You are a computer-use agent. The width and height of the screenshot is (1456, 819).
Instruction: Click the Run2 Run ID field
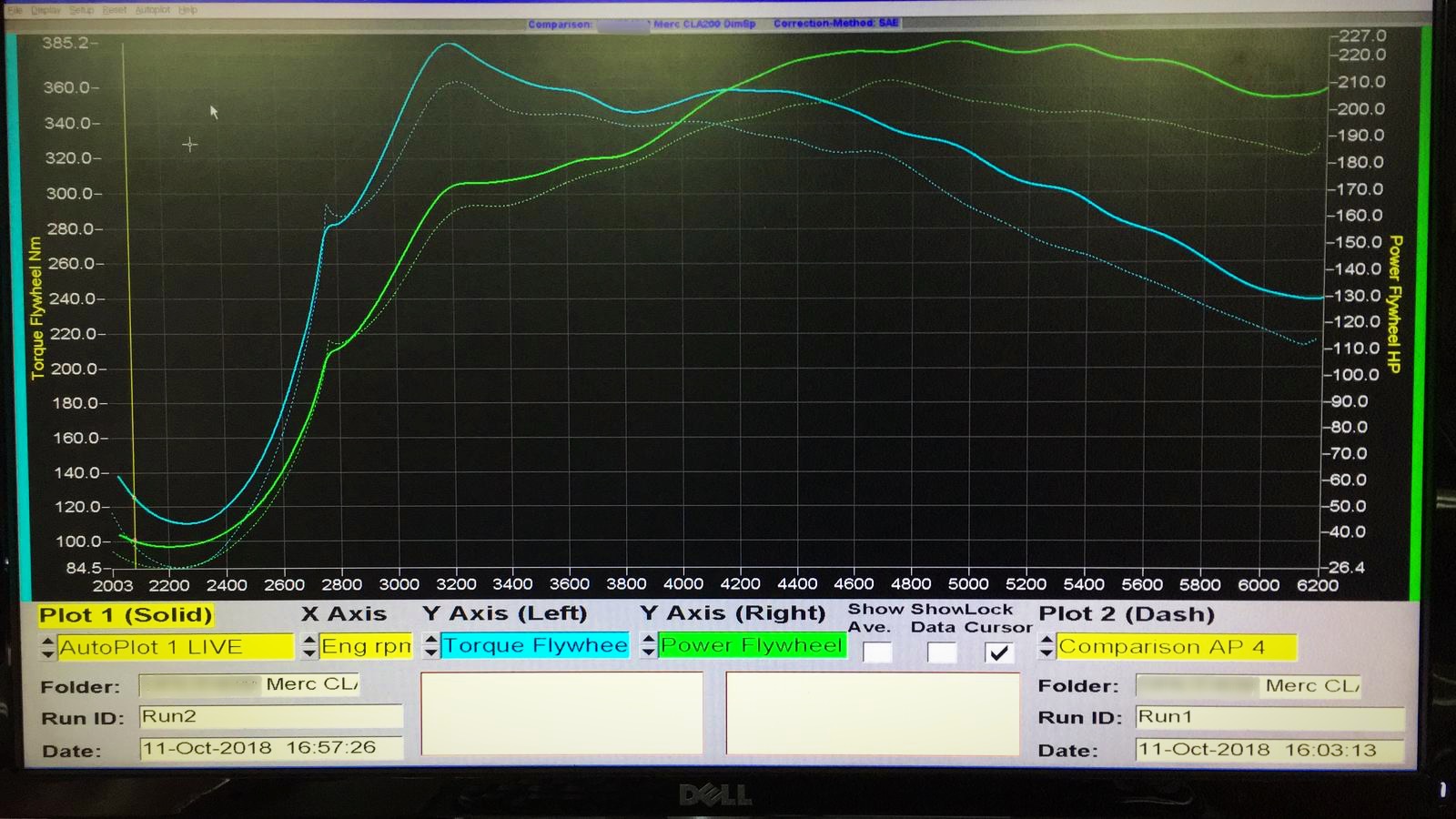coord(270,717)
